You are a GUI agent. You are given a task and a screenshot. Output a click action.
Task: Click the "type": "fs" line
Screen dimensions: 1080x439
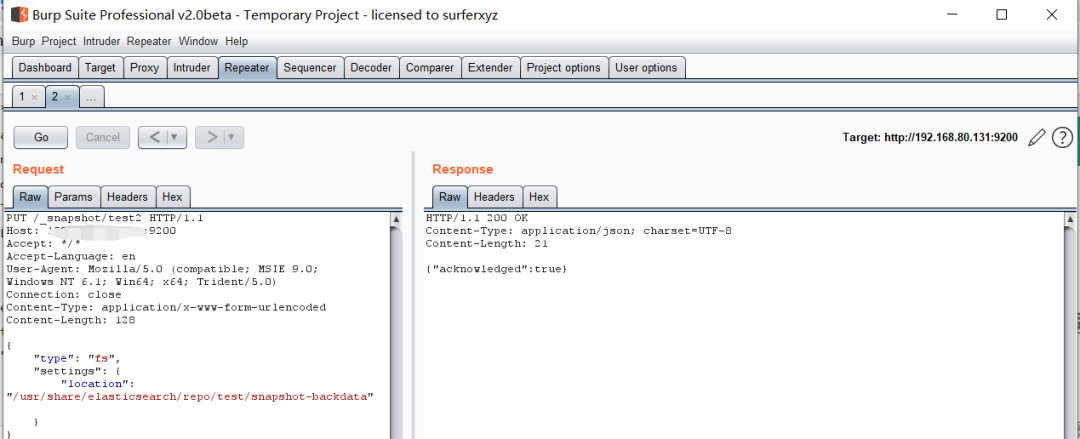pos(78,358)
